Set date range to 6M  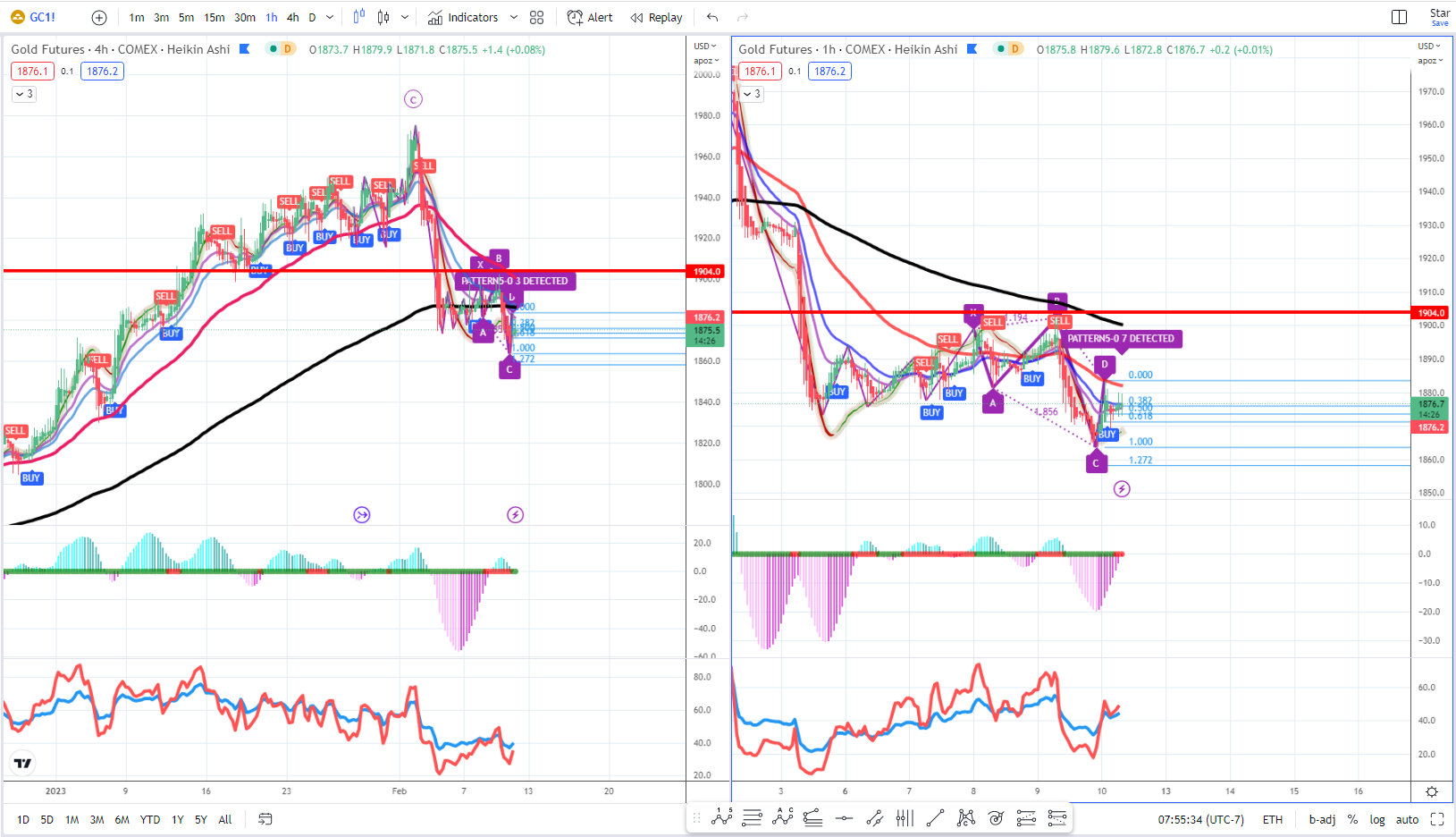[122, 819]
